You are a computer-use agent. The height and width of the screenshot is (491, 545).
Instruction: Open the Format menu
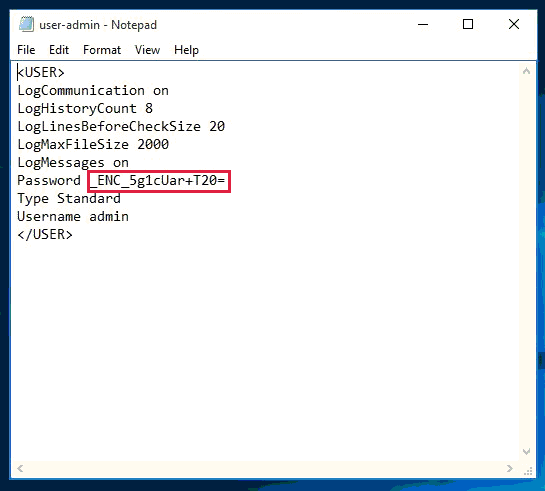coord(102,50)
